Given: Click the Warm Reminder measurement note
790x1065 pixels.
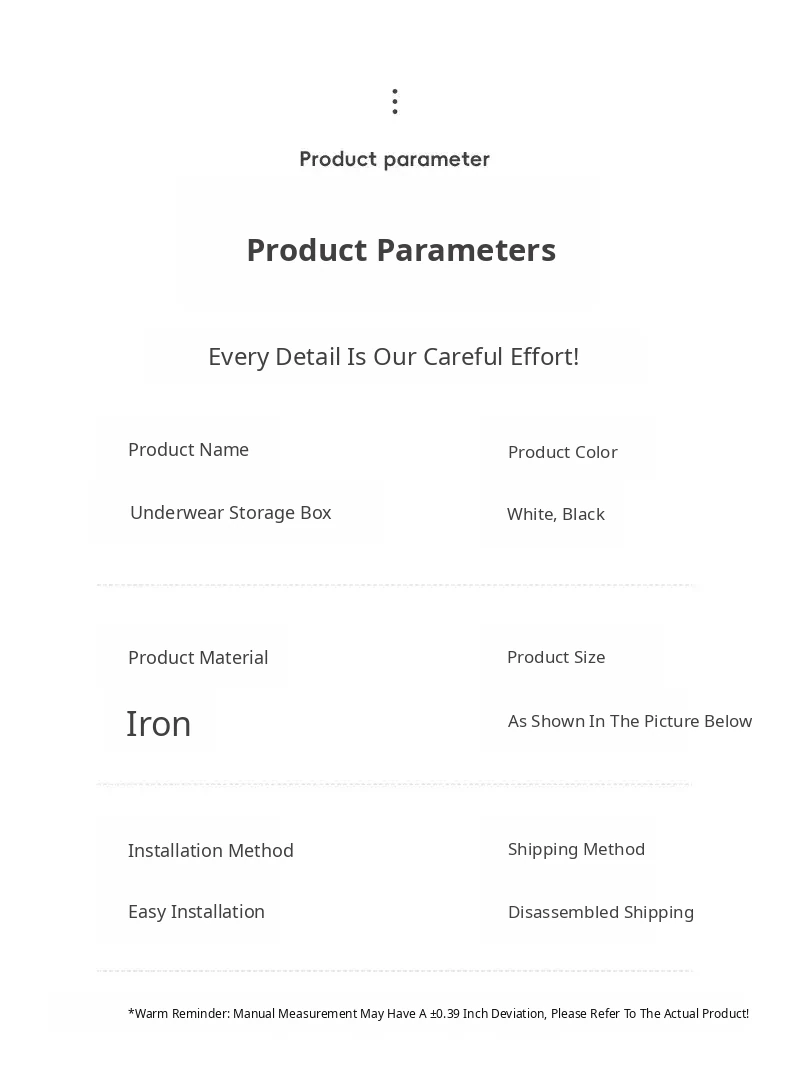Looking at the screenshot, I should point(438,1014).
